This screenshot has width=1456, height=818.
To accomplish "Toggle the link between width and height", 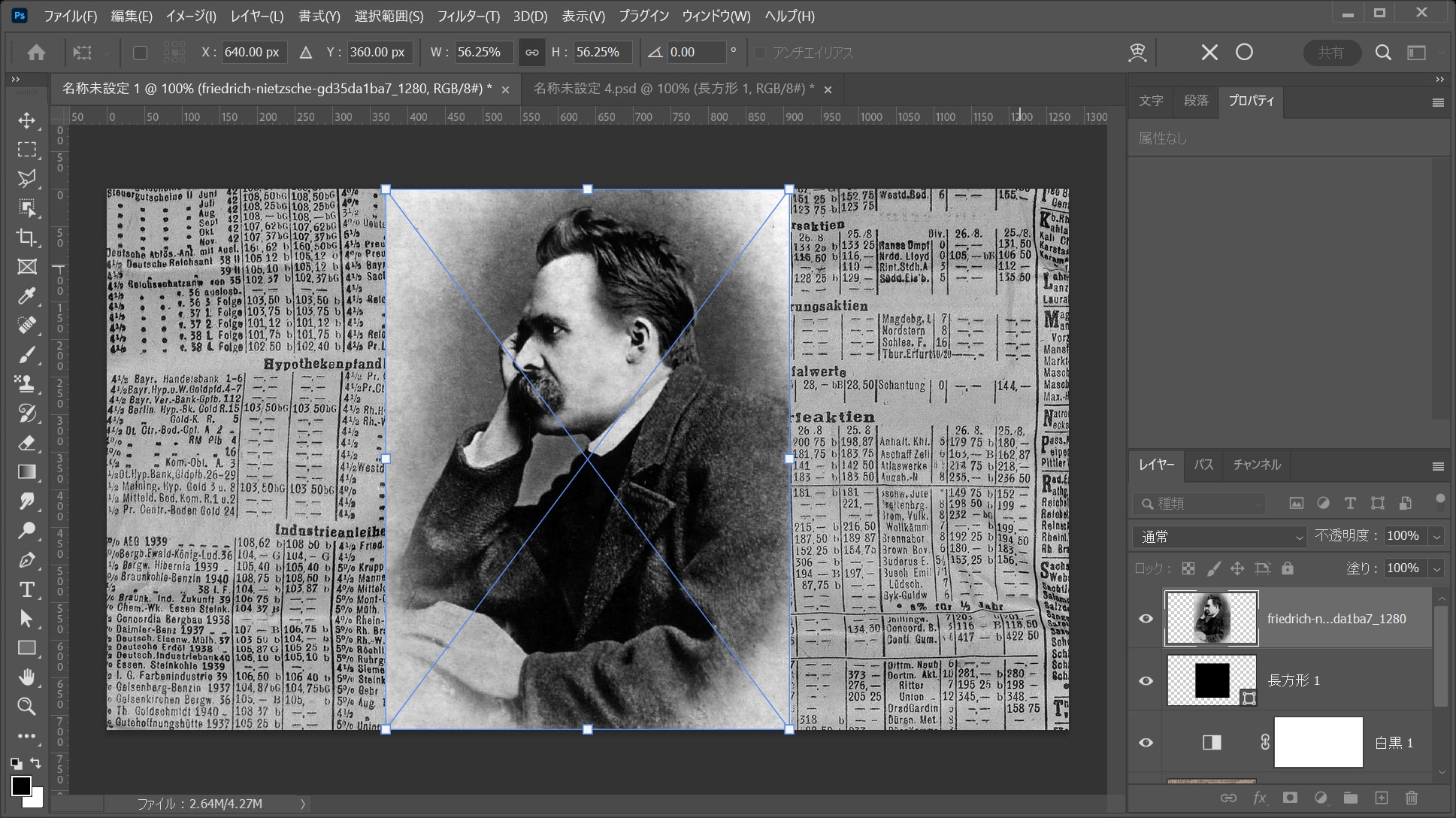I will click(531, 53).
